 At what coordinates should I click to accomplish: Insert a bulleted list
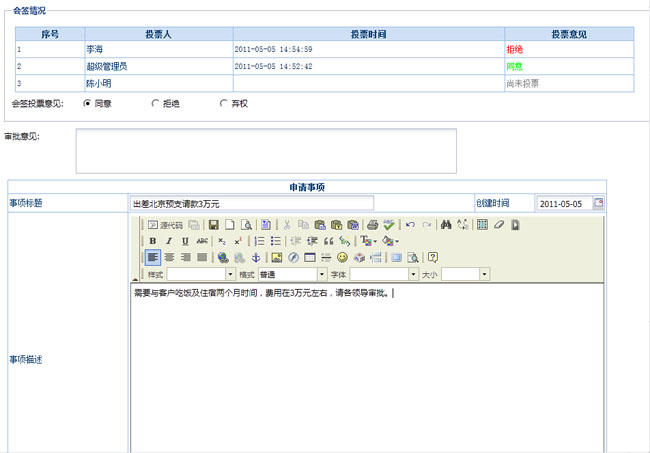[x=275, y=241]
